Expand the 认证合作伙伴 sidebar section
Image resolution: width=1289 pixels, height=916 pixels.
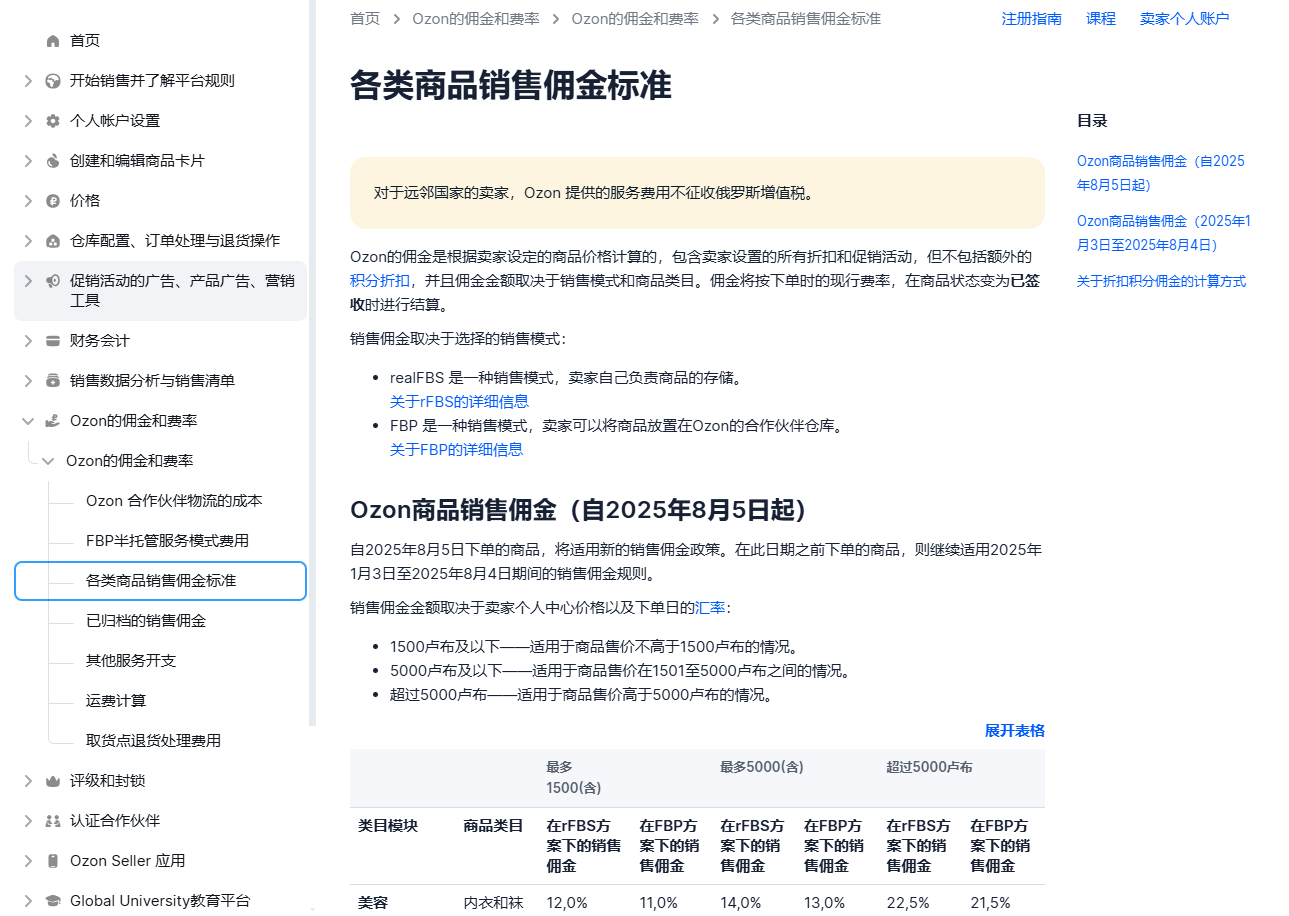click(x=28, y=821)
